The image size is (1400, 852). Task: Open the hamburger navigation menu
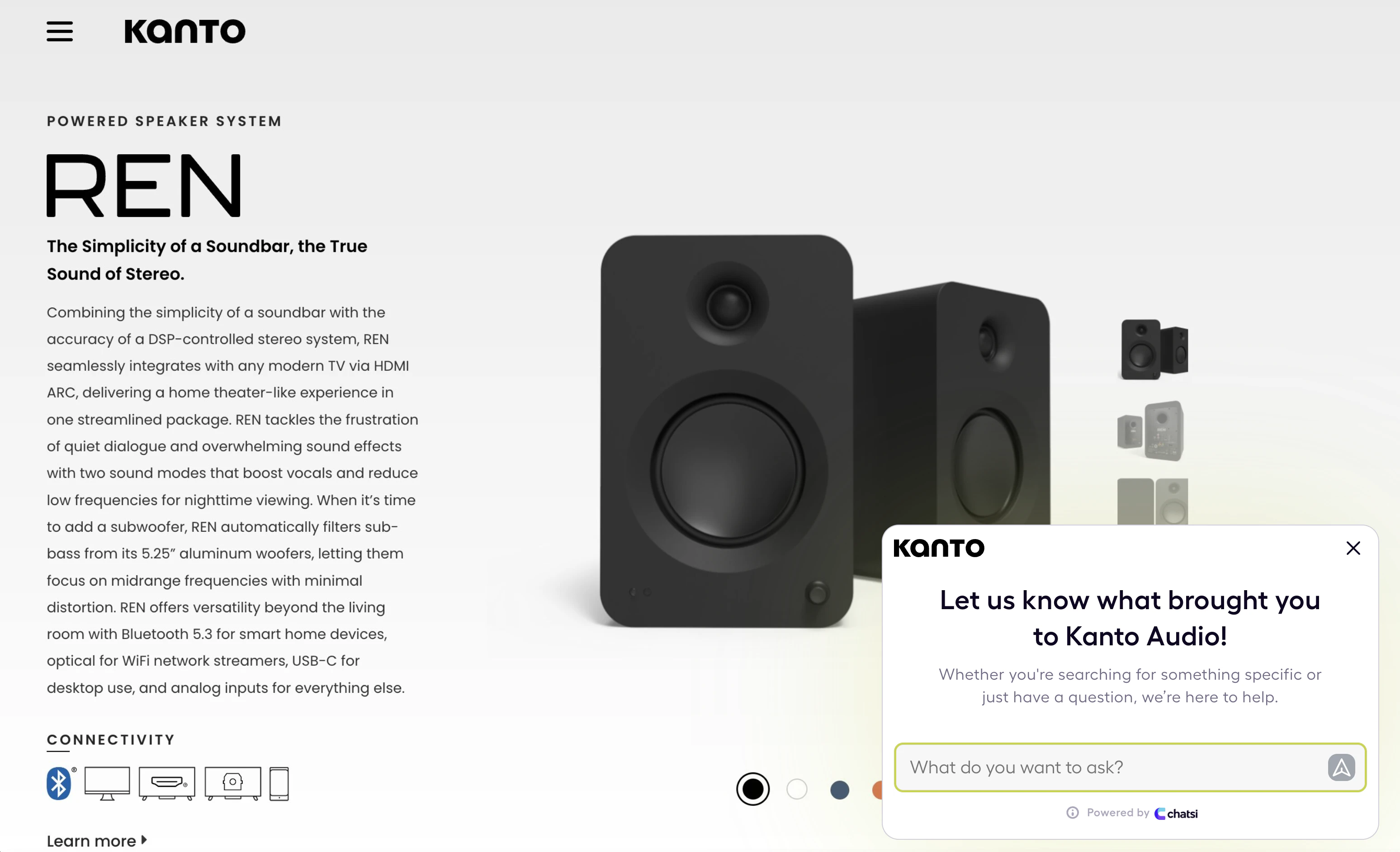pyautogui.click(x=60, y=32)
